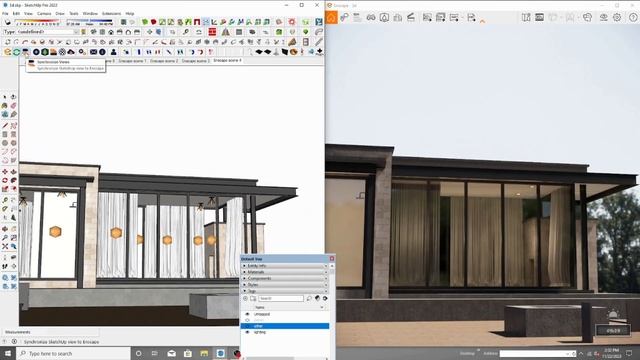
Task: Click the Synchronize Views icon in SketchUp
Action: click(x=26, y=52)
